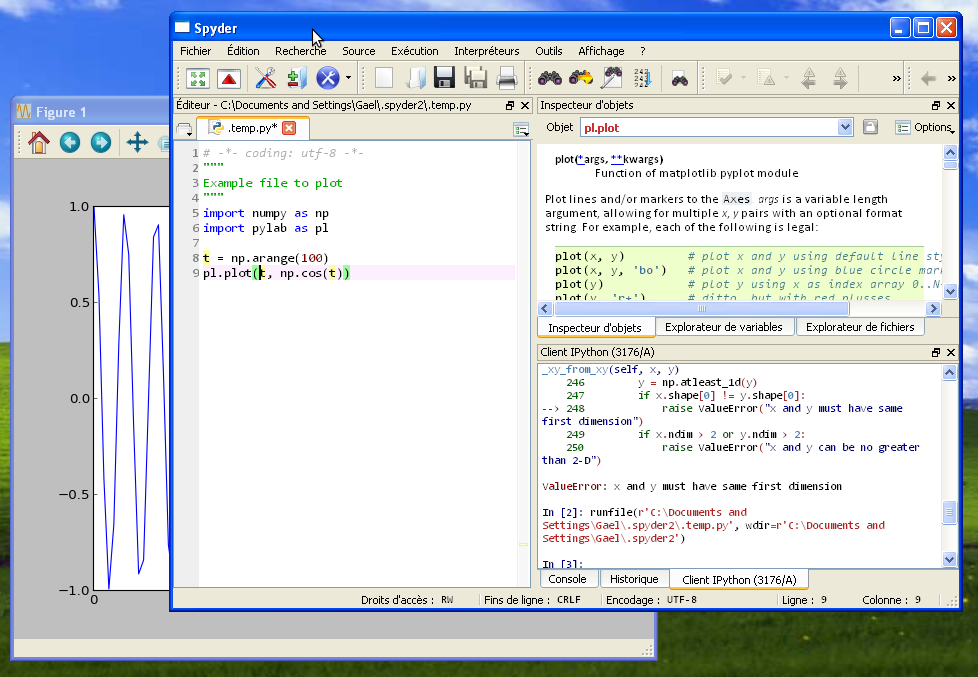Undock the Inspecteur d'objets pane

(936, 105)
